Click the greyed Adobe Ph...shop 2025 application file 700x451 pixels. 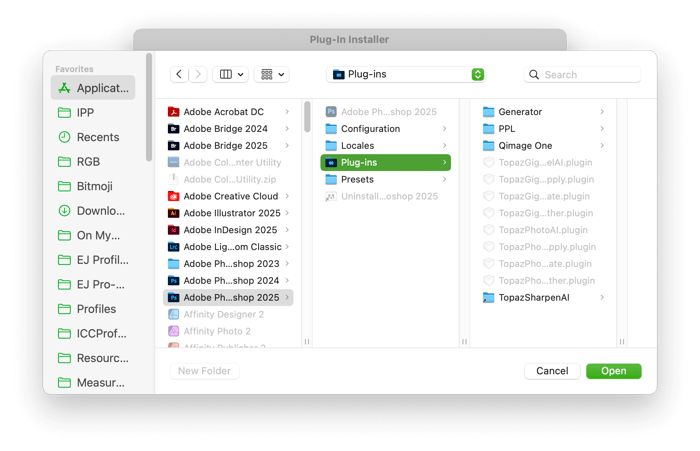click(x=386, y=112)
